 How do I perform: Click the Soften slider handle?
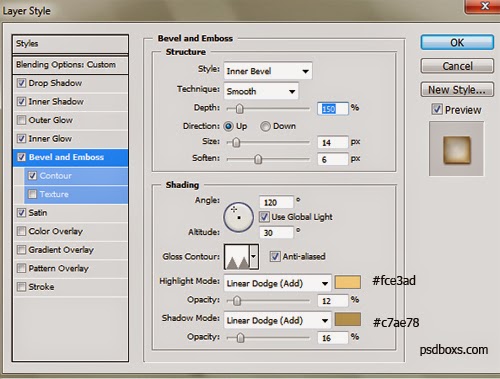[x=258, y=160]
